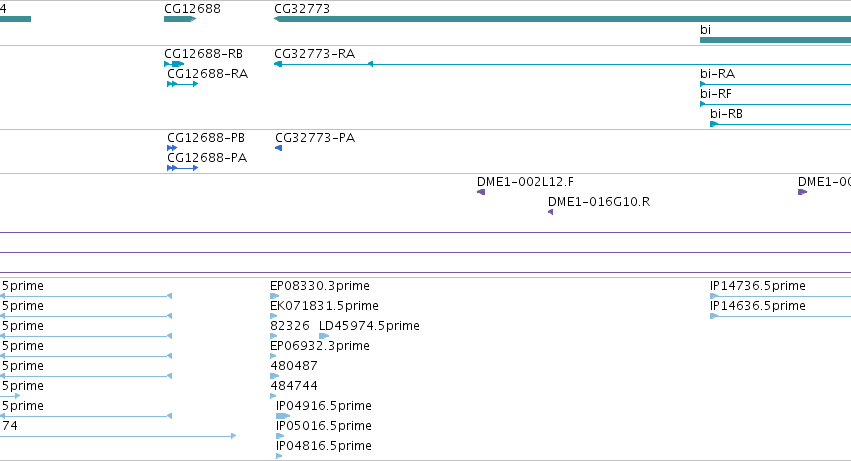
Task: Click the LD45974.5prime EST label
Action: (x=369, y=326)
